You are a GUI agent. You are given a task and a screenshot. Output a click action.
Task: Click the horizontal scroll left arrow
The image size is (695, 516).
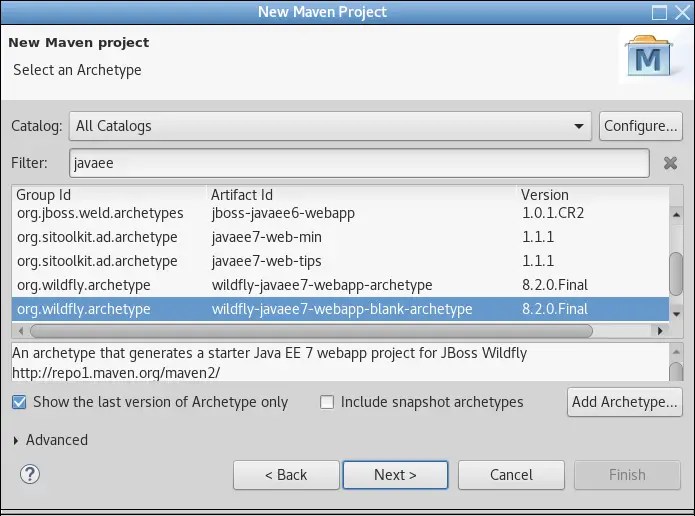(21, 331)
